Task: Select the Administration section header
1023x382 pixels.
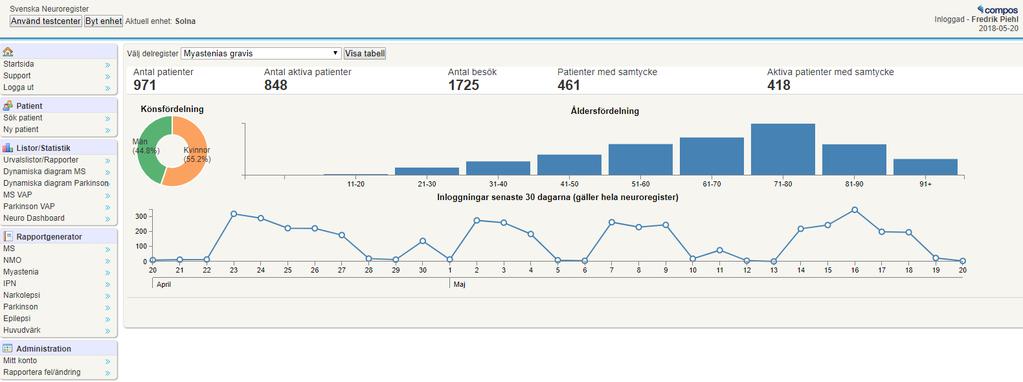Action: (59, 349)
